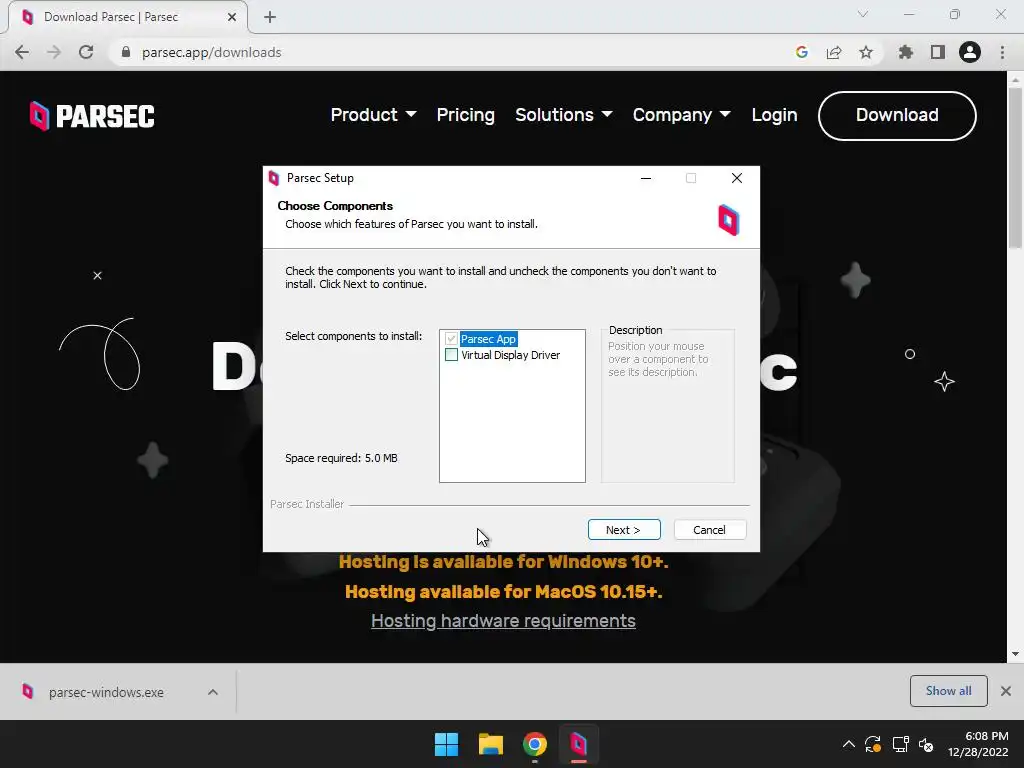Select the Parsec App list entry
Screen dimensions: 1024x768
[488, 339]
